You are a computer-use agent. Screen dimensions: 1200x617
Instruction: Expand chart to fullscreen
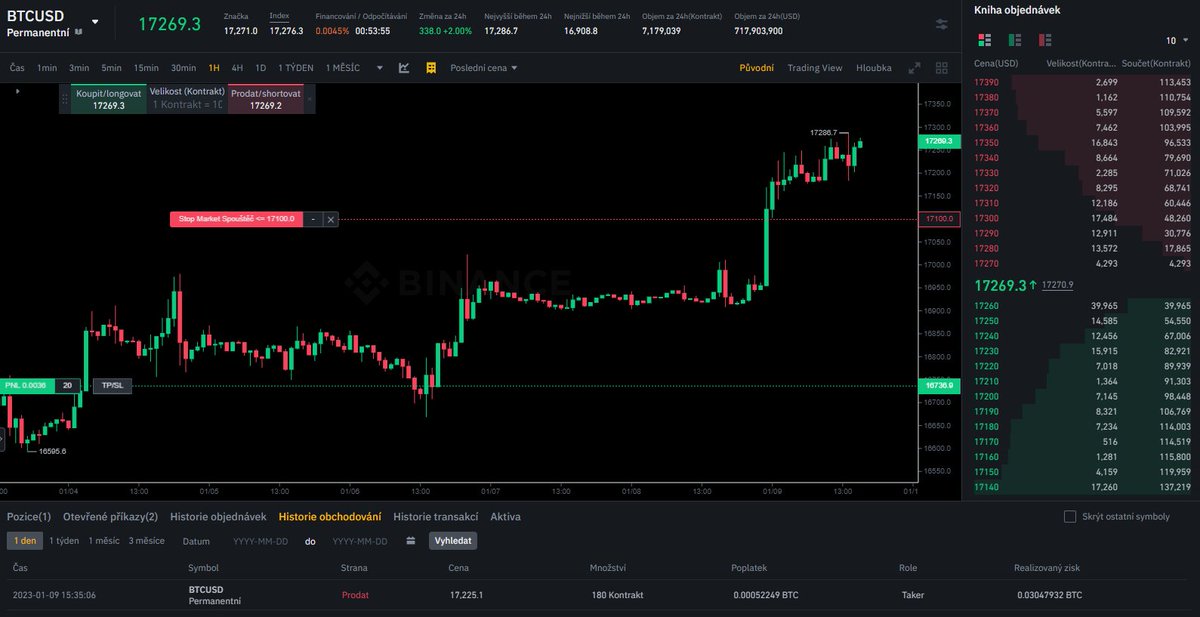tap(914, 68)
